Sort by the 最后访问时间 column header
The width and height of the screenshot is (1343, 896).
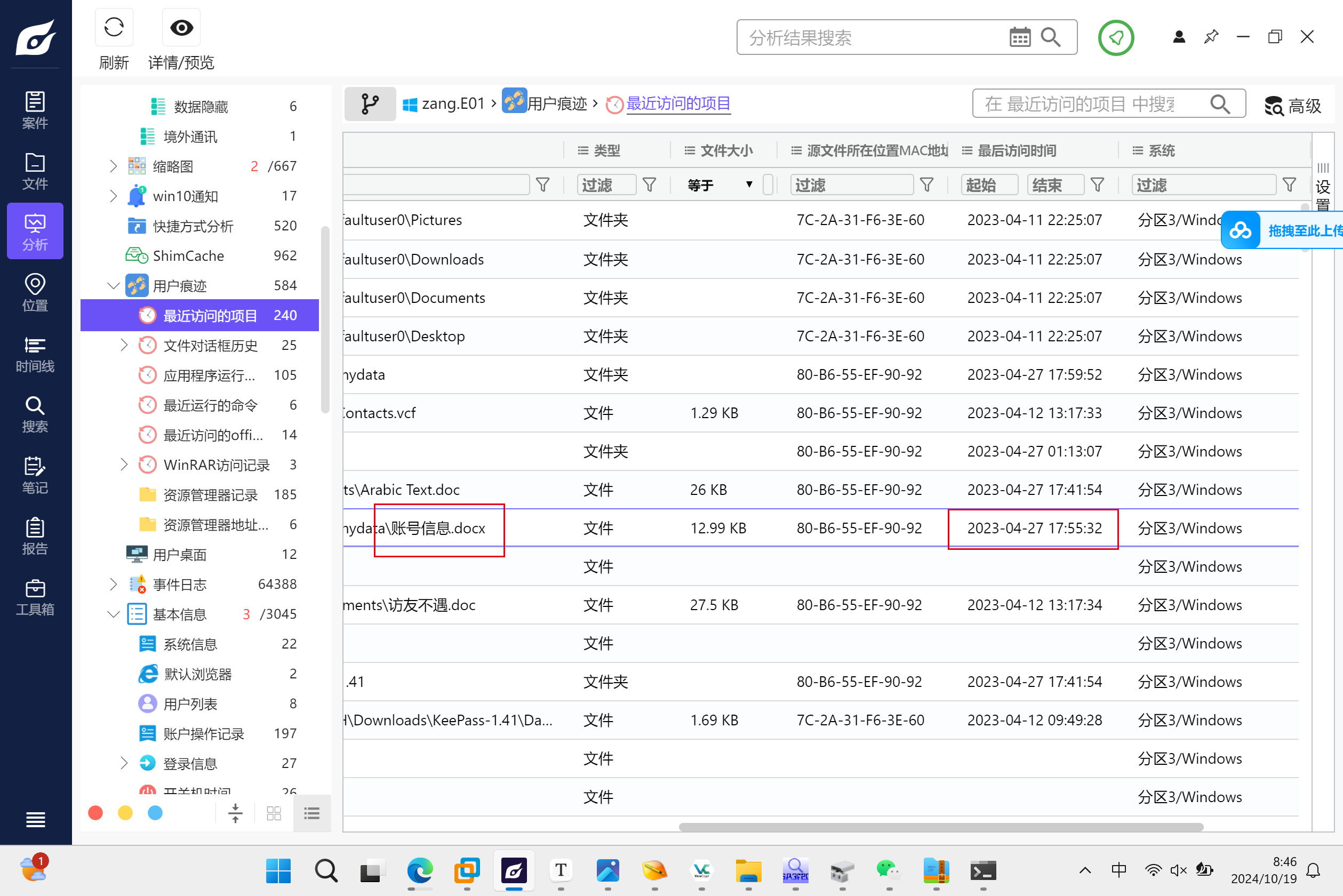click(1017, 150)
